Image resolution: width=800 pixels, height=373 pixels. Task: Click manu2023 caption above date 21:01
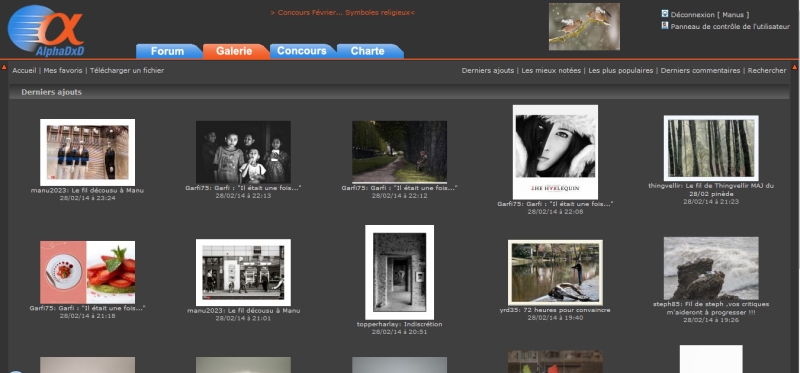point(243,311)
